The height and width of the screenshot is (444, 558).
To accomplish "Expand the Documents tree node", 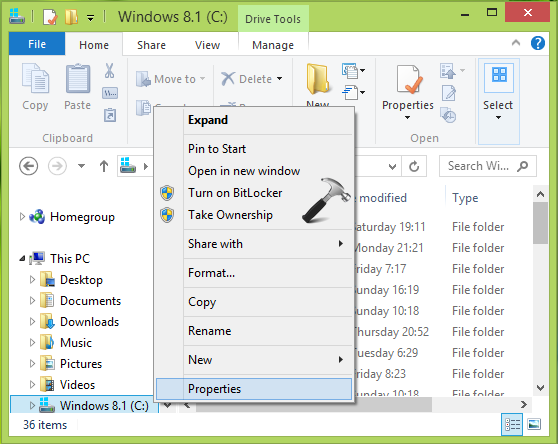I will click(32, 301).
